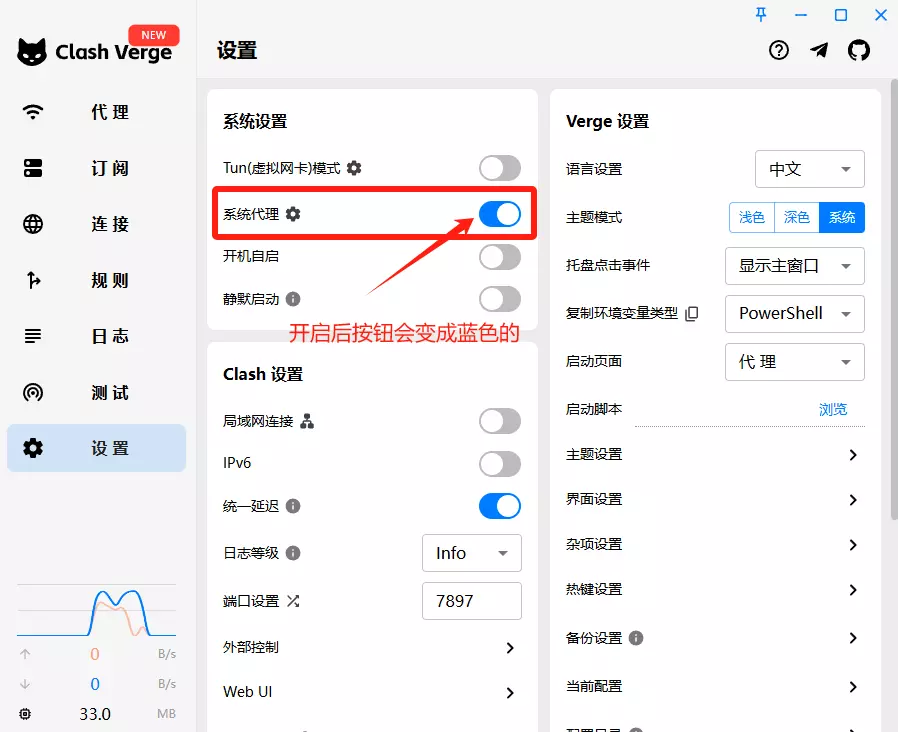This screenshot has height=732, width=898.
Task: Switch theme mode to 深色
Action: [796, 217]
